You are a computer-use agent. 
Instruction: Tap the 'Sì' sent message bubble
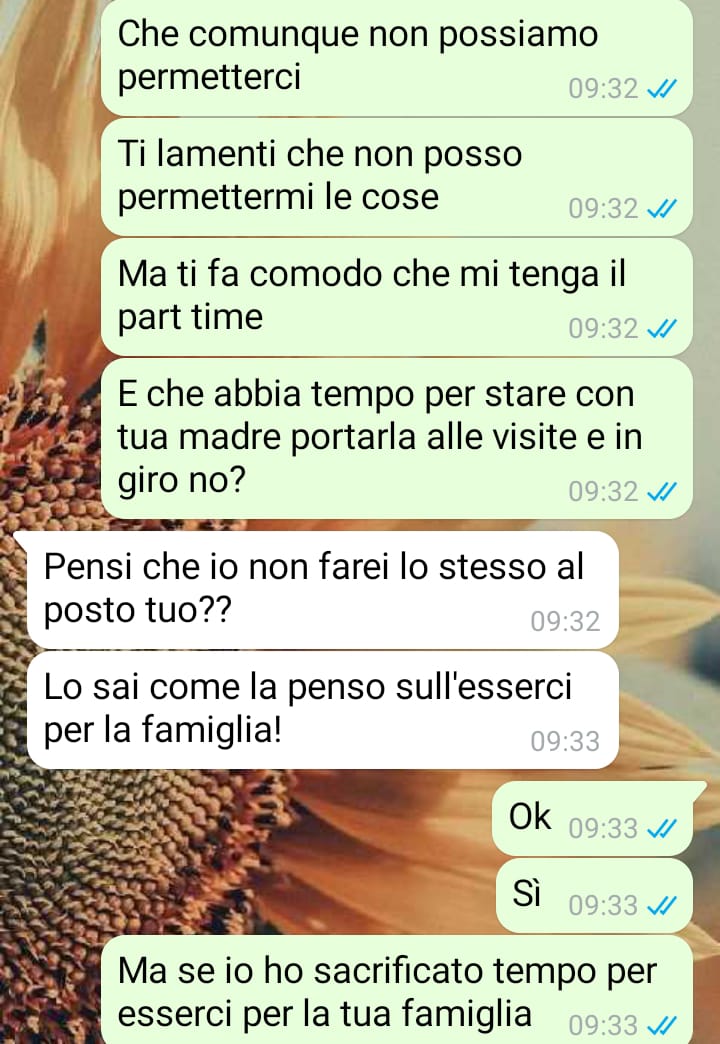click(x=595, y=896)
